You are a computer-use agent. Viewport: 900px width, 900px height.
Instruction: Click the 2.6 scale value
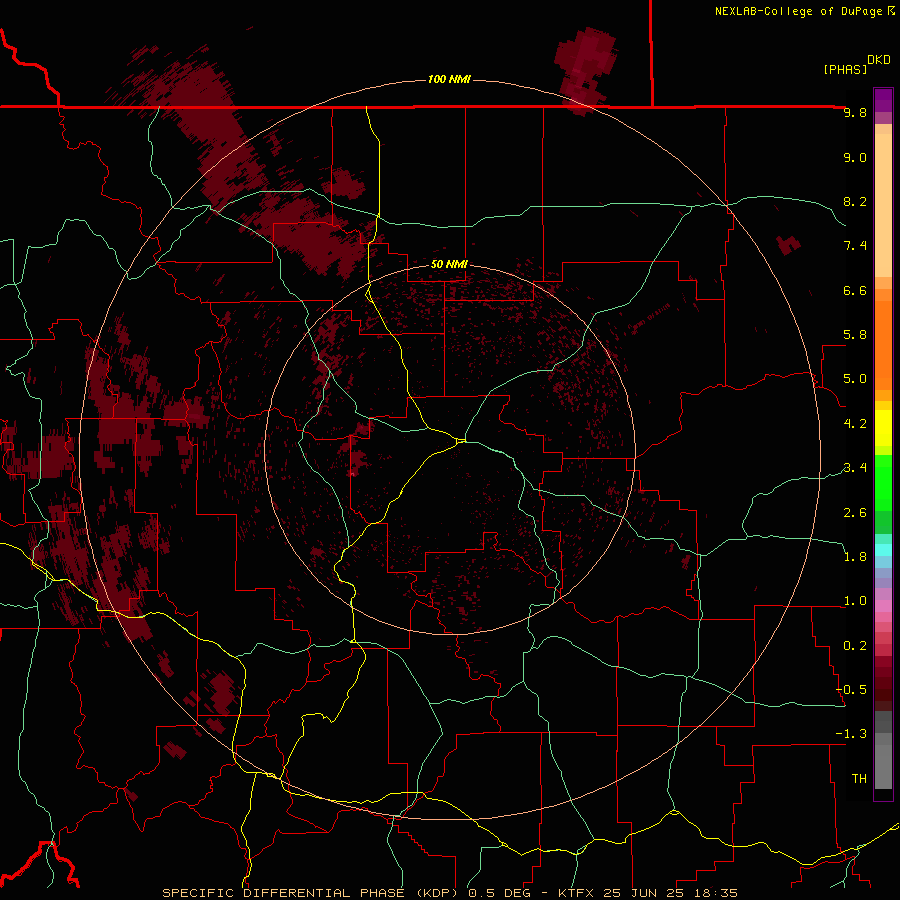[x=855, y=513]
